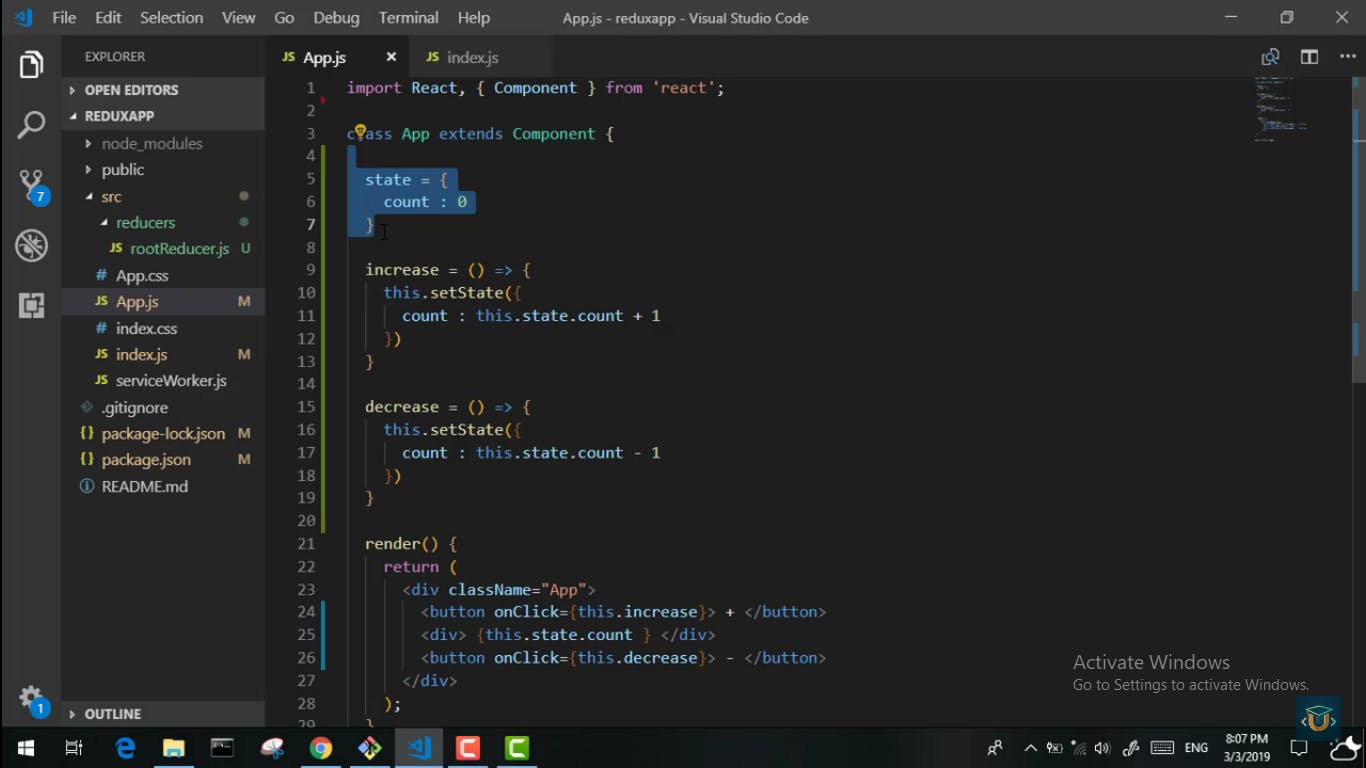Open the Go menu
The height and width of the screenshot is (768, 1366).
284,18
